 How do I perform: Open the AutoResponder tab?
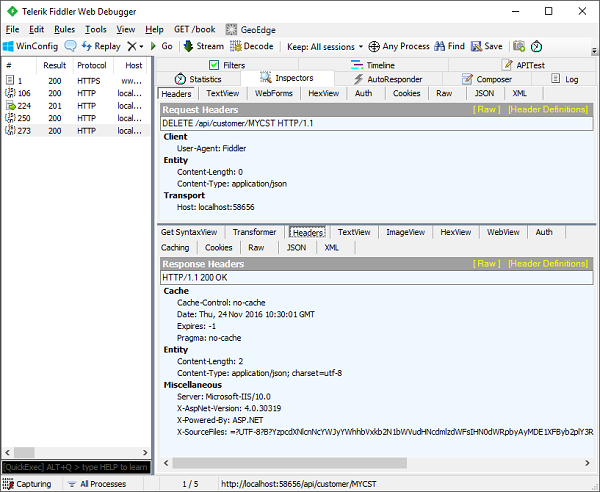pos(388,79)
